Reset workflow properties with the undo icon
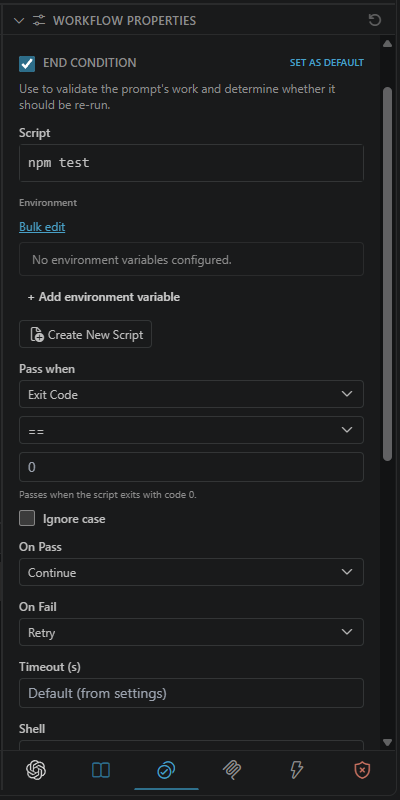 [x=374, y=20]
